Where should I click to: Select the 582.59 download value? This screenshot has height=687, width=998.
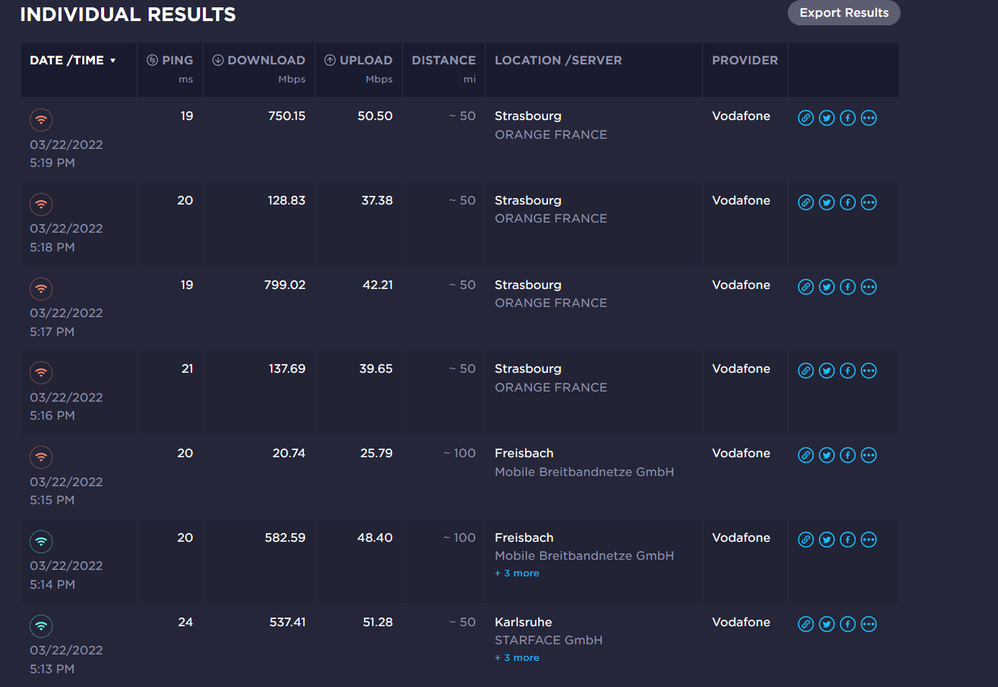point(285,537)
